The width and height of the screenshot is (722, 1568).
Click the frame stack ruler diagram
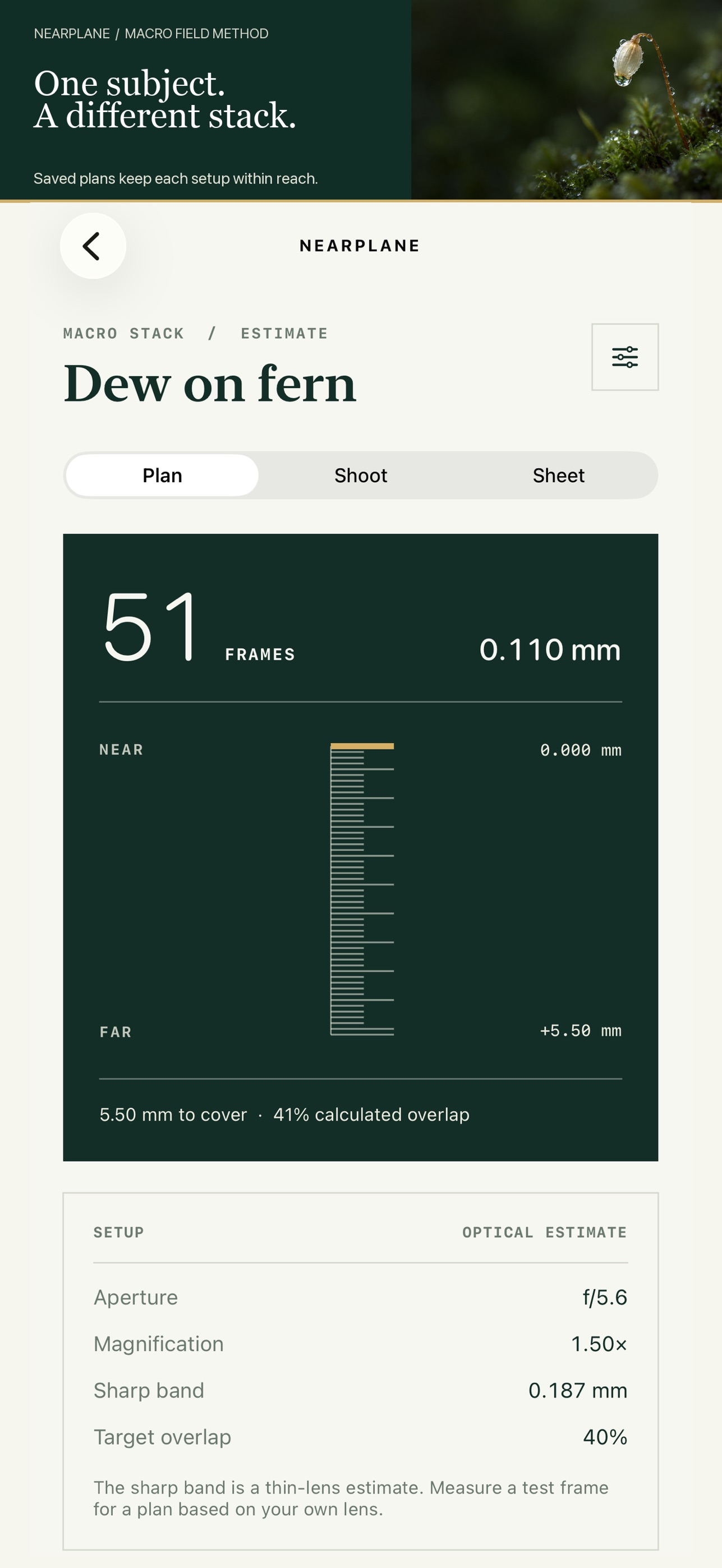click(x=362, y=889)
